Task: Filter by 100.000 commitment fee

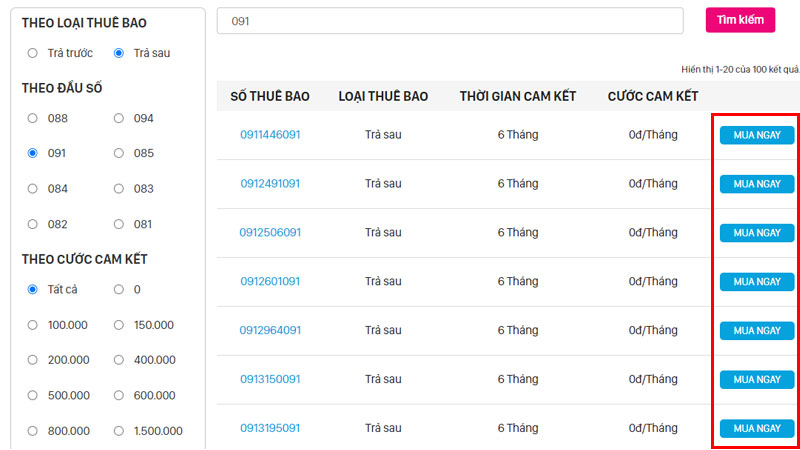Action: [x=33, y=325]
